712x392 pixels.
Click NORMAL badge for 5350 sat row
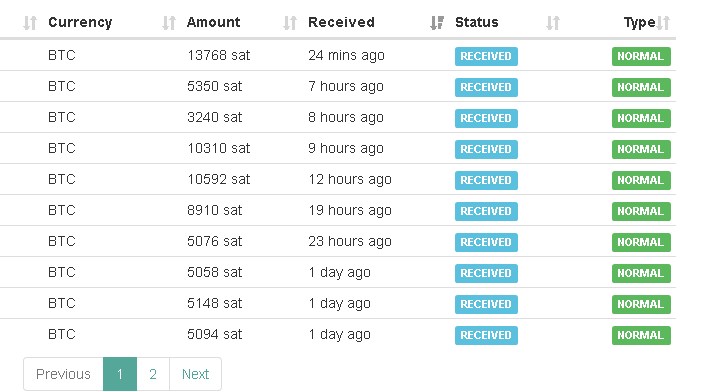(x=641, y=87)
